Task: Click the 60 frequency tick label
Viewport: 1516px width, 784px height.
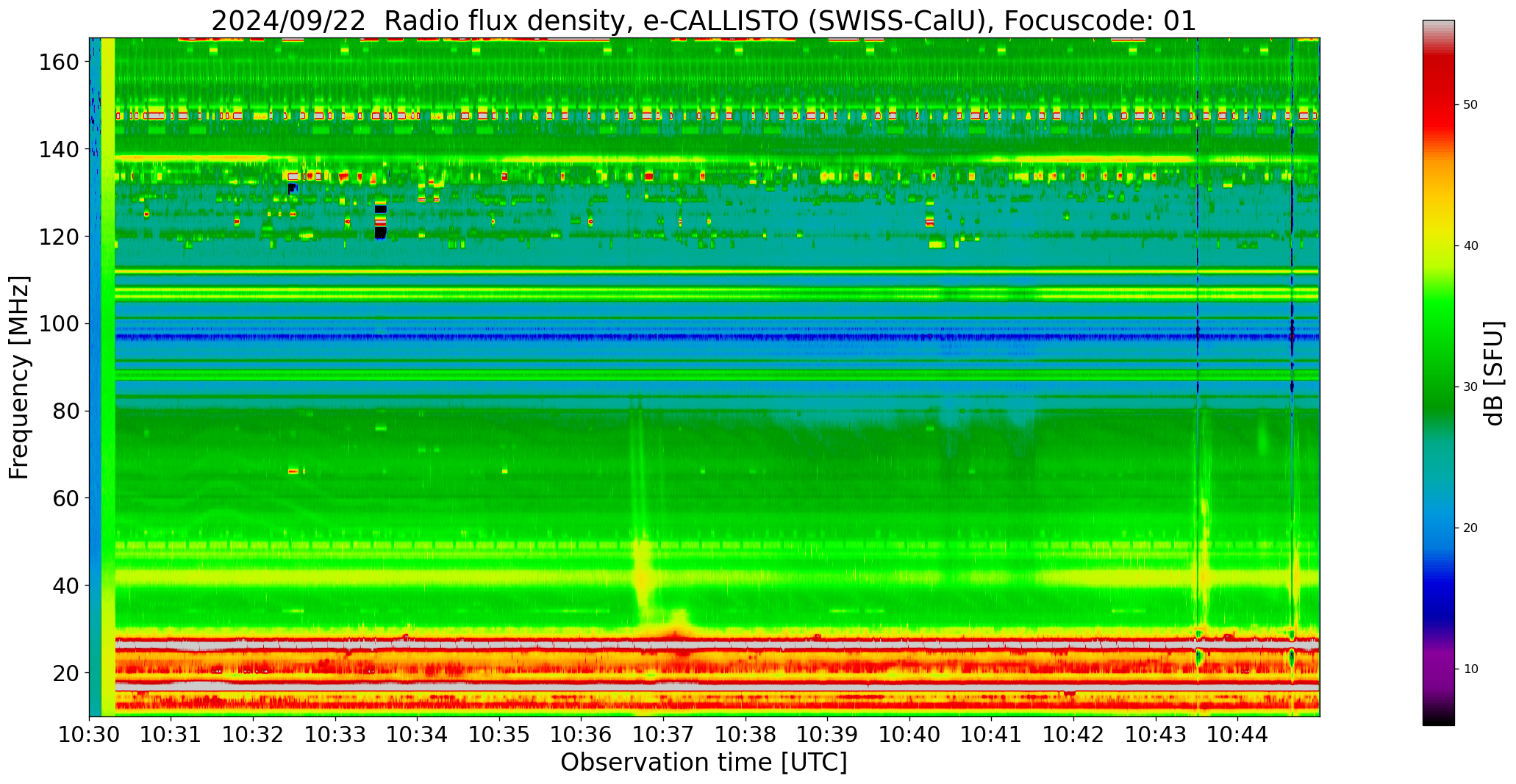Action: pos(66,498)
